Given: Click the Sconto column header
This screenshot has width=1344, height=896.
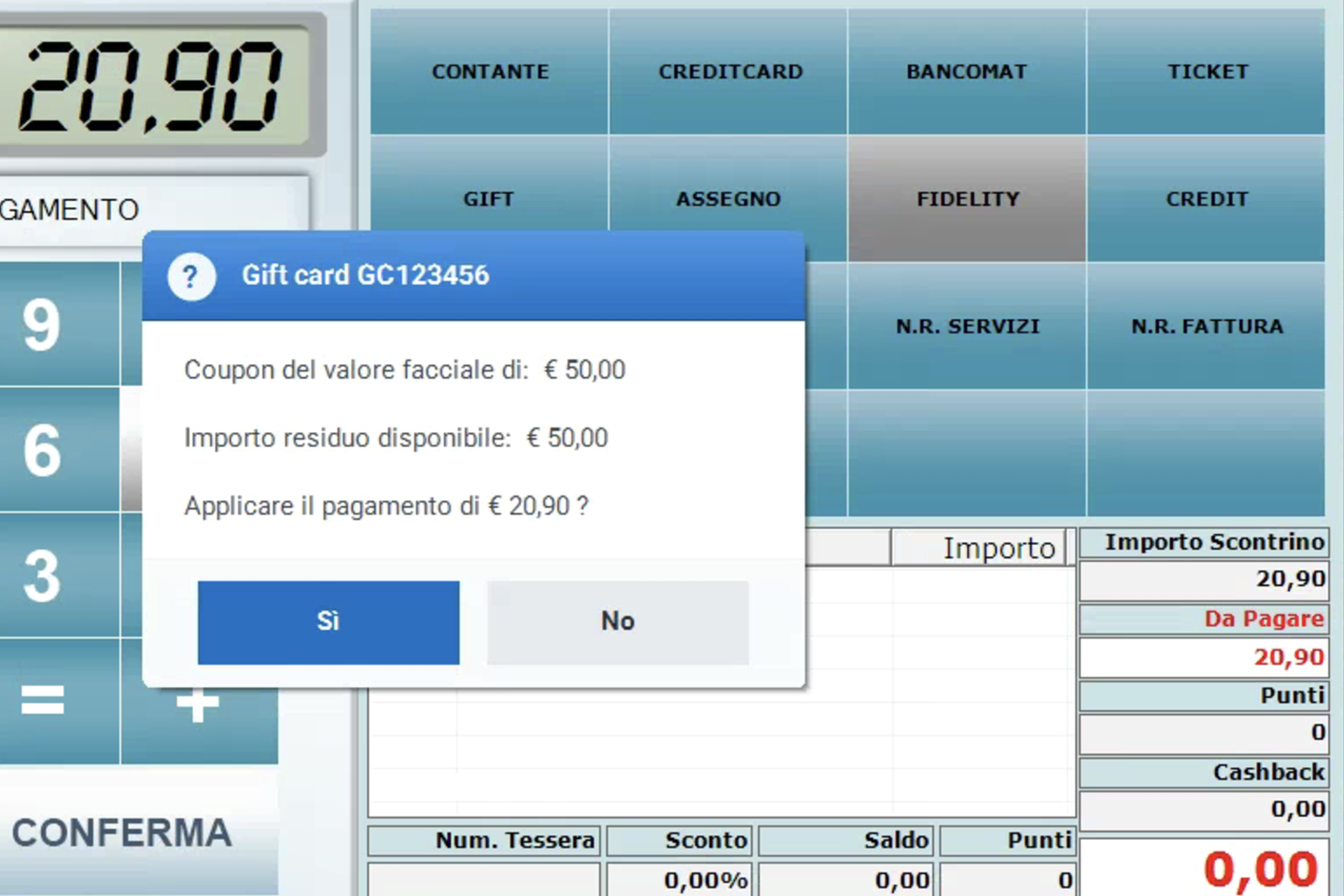Looking at the screenshot, I should [x=679, y=841].
